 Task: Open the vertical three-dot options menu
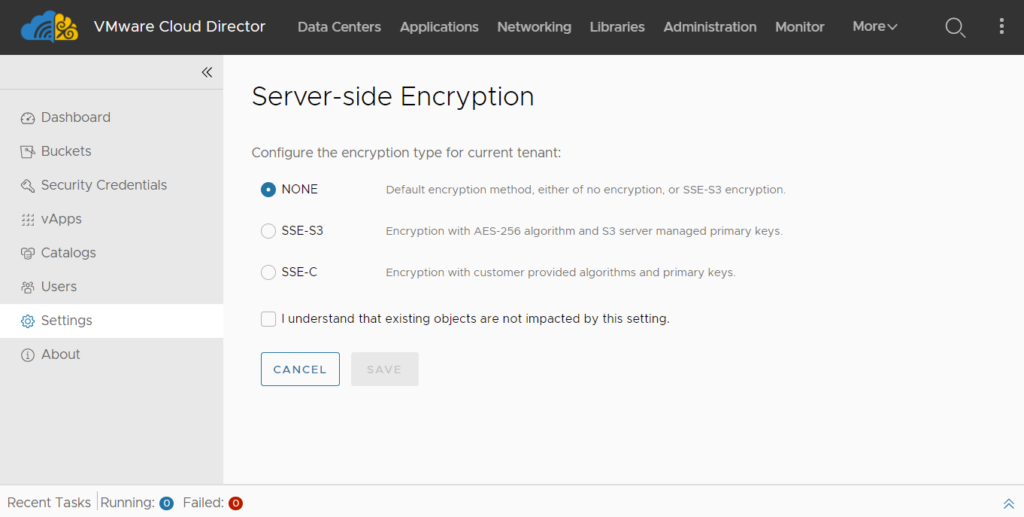[1001, 26]
